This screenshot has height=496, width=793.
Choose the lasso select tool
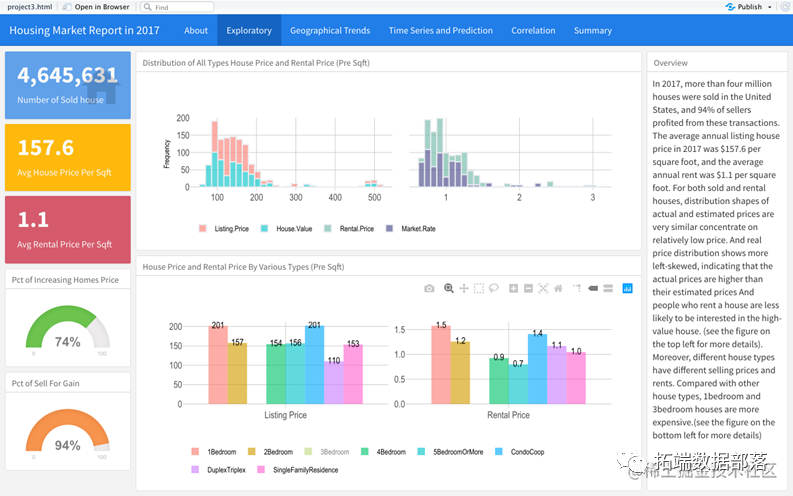click(x=494, y=288)
